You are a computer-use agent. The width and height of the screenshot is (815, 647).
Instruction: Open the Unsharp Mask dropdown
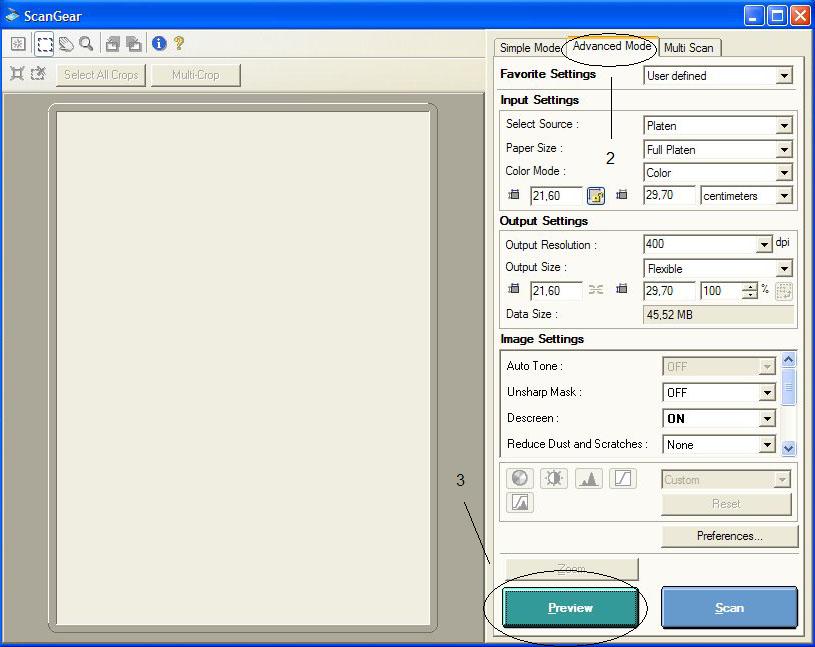[719, 392]
